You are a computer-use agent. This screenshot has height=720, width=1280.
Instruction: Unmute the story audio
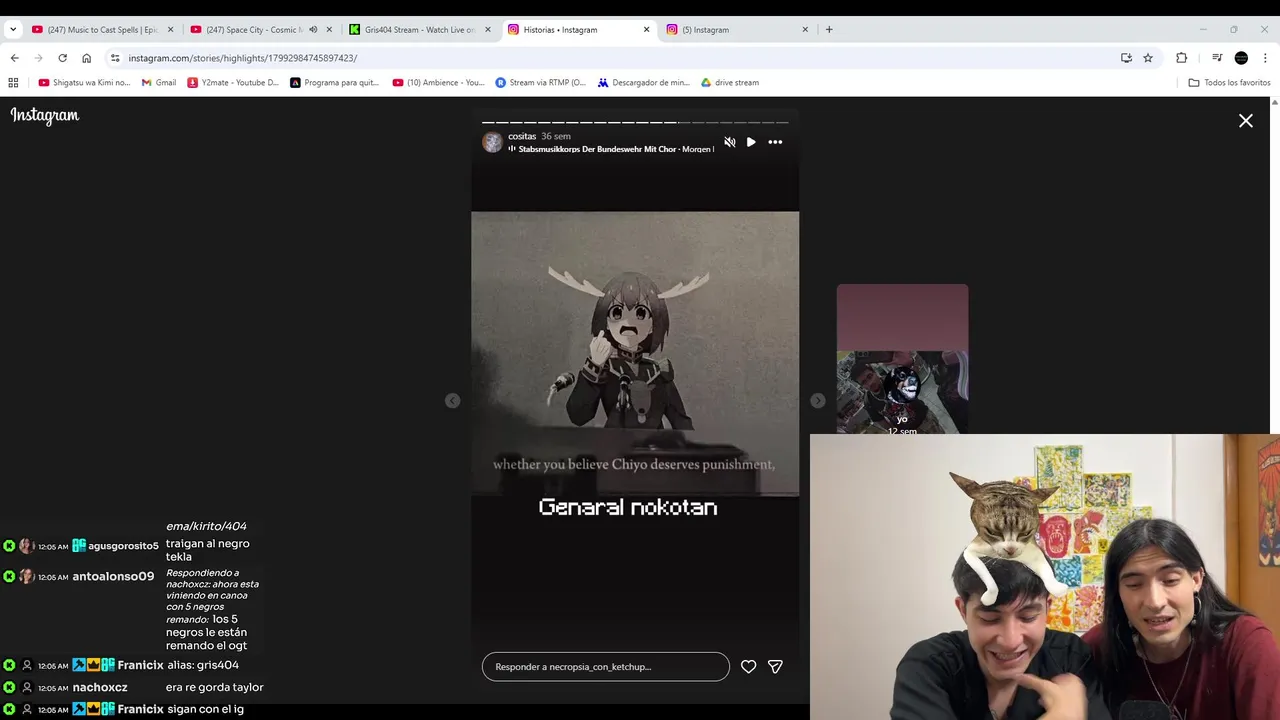(x=730, y=142)
